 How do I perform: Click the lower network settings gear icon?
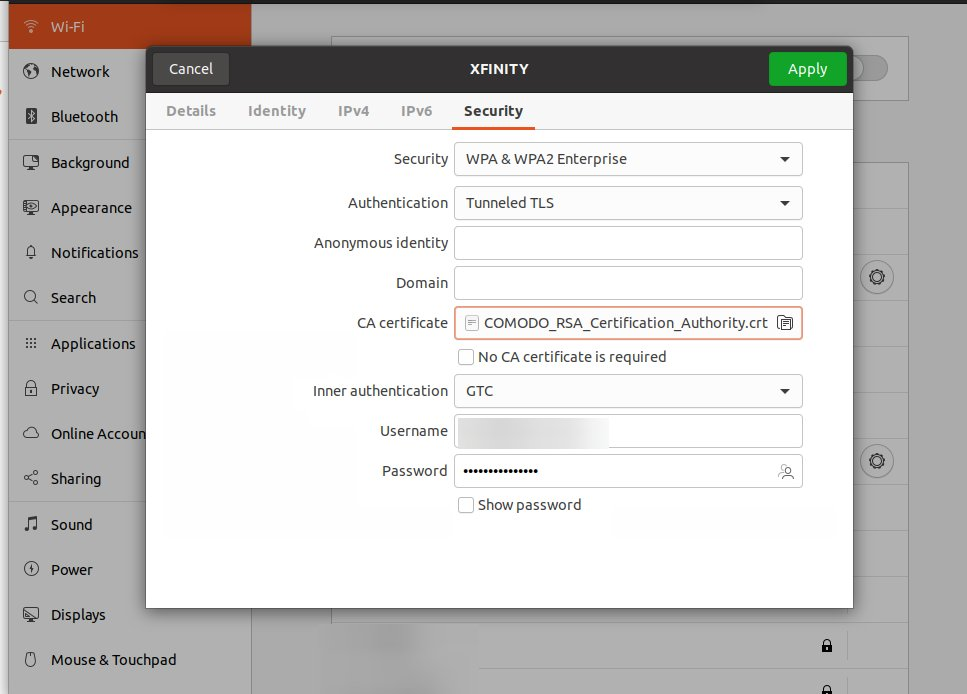point(877,461)
